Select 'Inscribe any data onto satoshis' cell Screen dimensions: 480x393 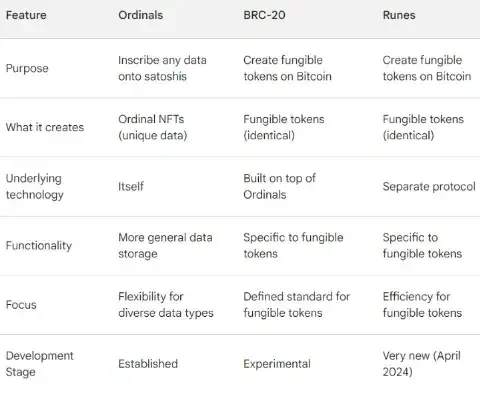coord(162,68)
